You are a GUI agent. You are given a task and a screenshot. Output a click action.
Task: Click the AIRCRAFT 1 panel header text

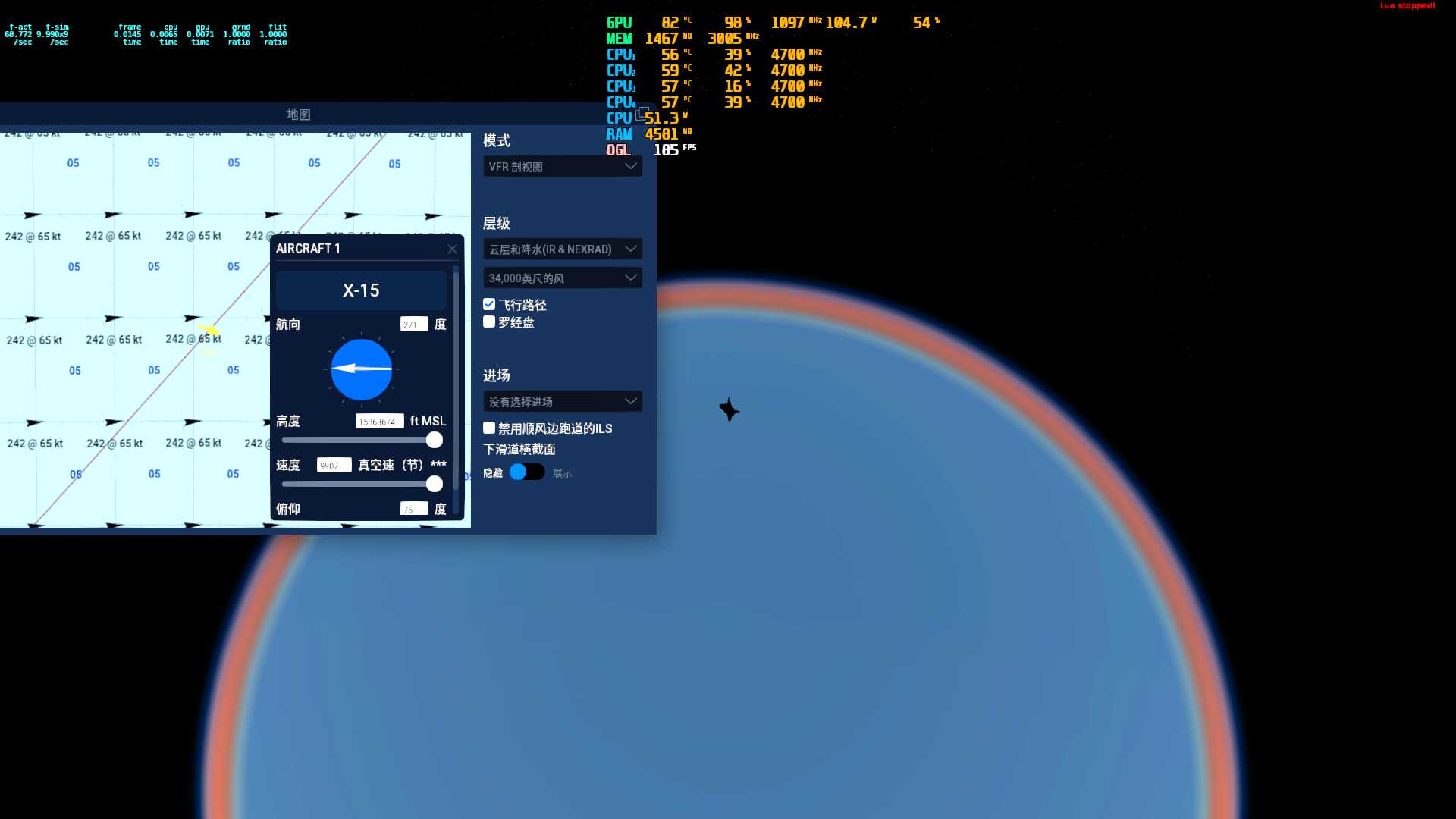pos(308,249)
